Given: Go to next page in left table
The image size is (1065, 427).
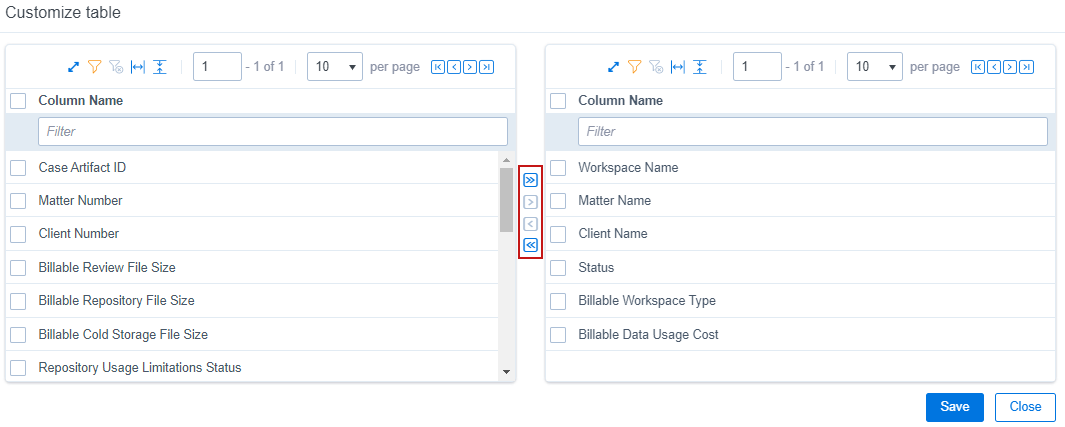Looking at the screenshot, I should [470, 67].
